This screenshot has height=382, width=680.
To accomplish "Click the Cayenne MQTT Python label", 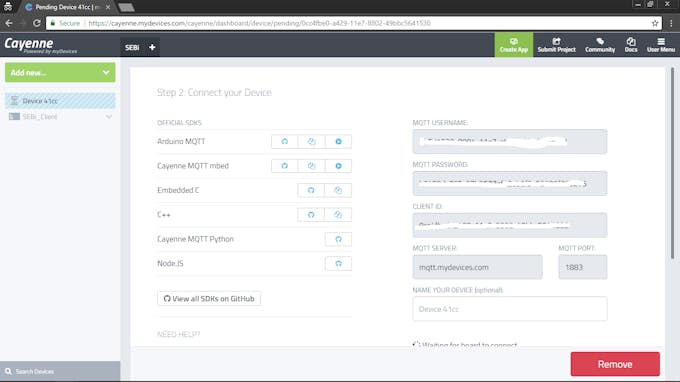I will [x=195, y=239].
